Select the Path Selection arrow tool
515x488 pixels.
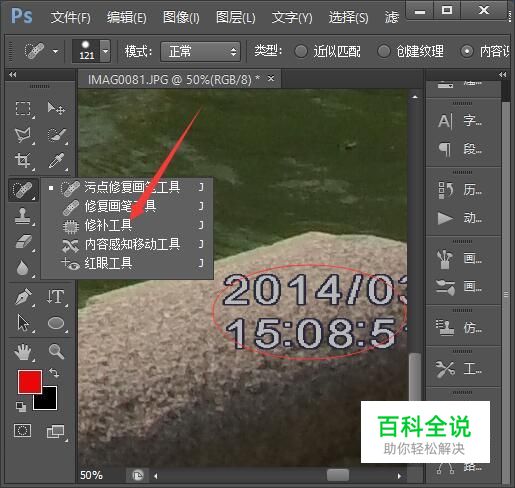coord(23,323)
